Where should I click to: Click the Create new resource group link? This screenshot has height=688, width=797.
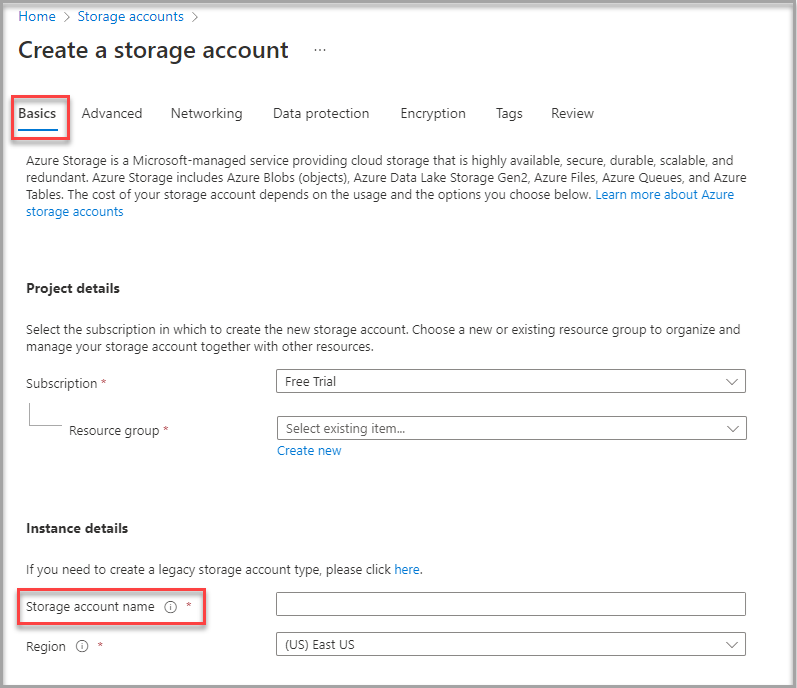pos(309,451)
